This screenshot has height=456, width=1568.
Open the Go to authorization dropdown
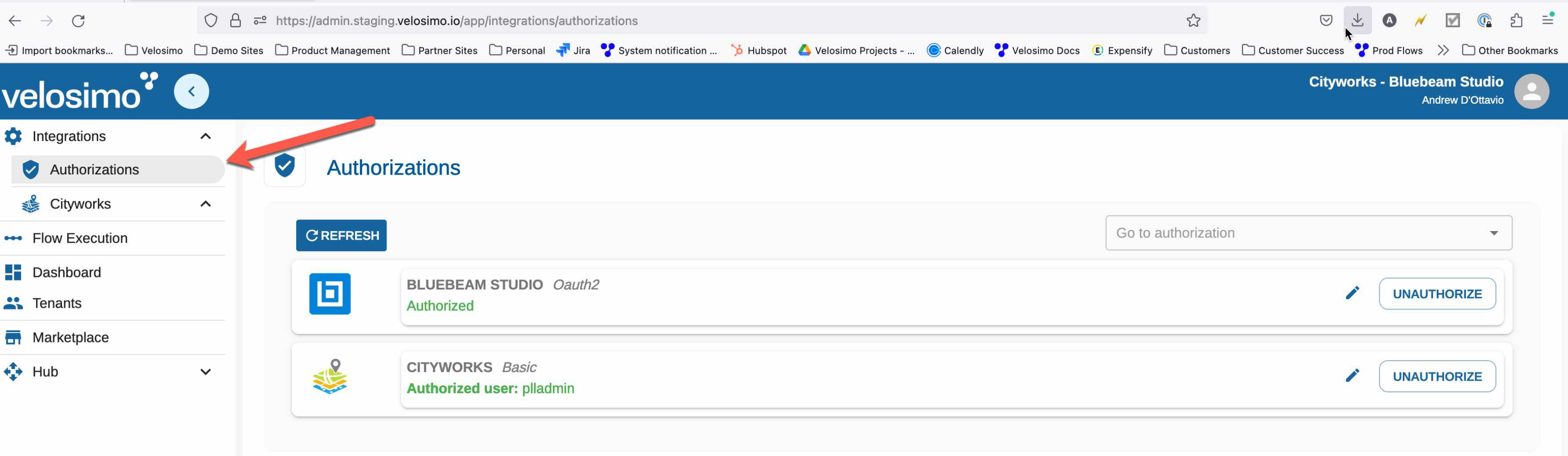[1308, 232]
